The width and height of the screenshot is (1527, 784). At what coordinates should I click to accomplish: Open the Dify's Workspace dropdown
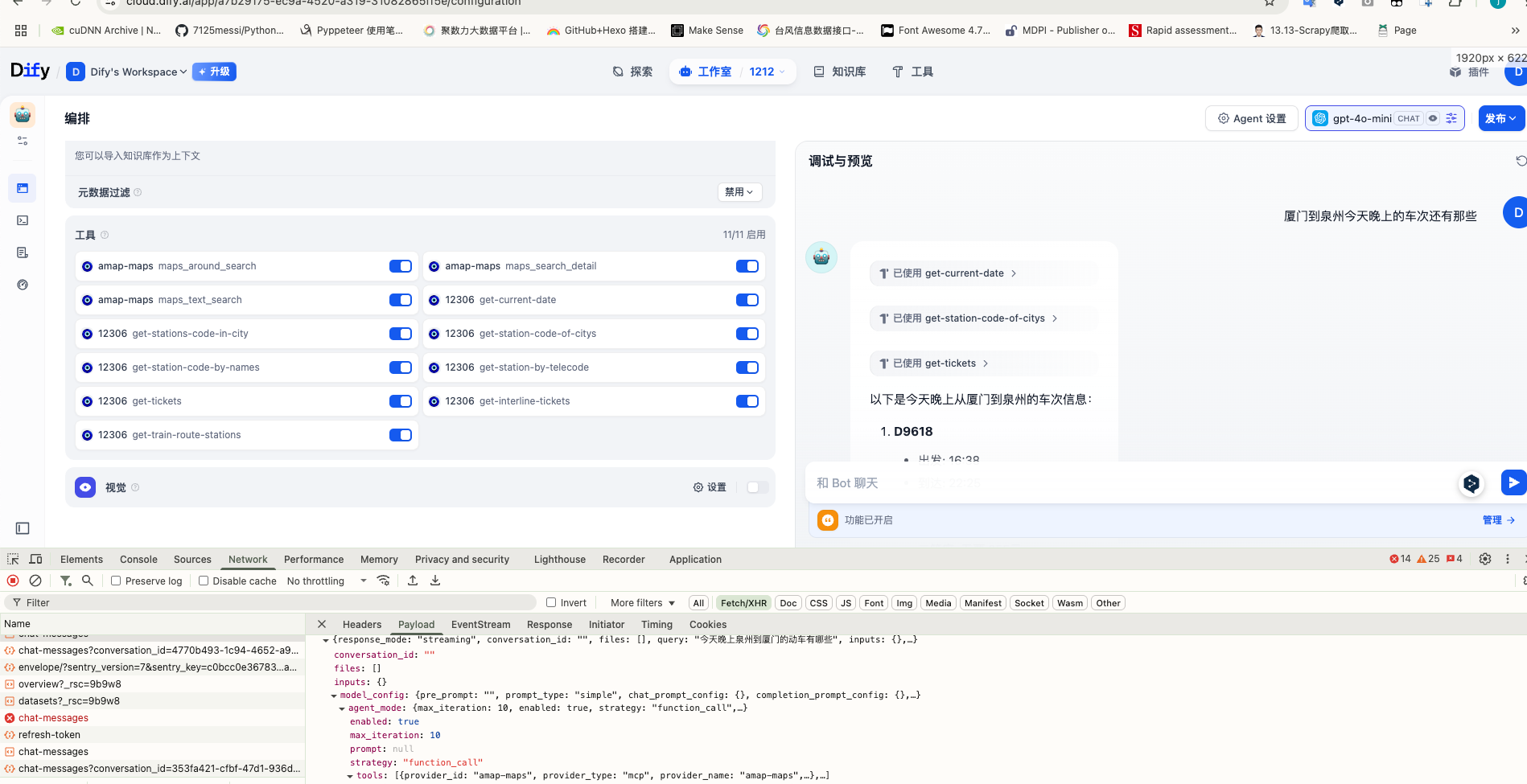click(127, 72)
